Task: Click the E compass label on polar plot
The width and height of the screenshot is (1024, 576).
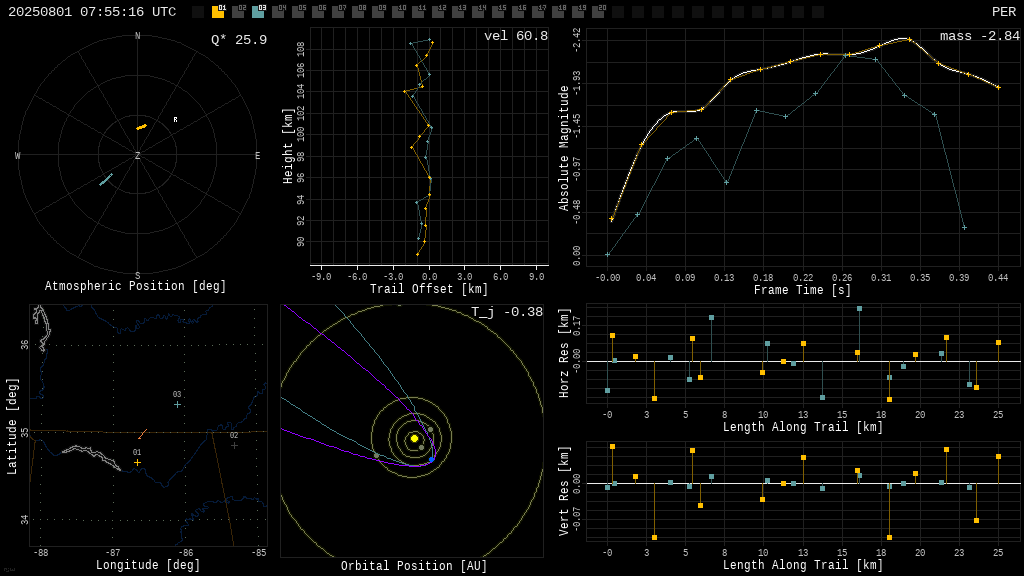Action: (257, 155)
